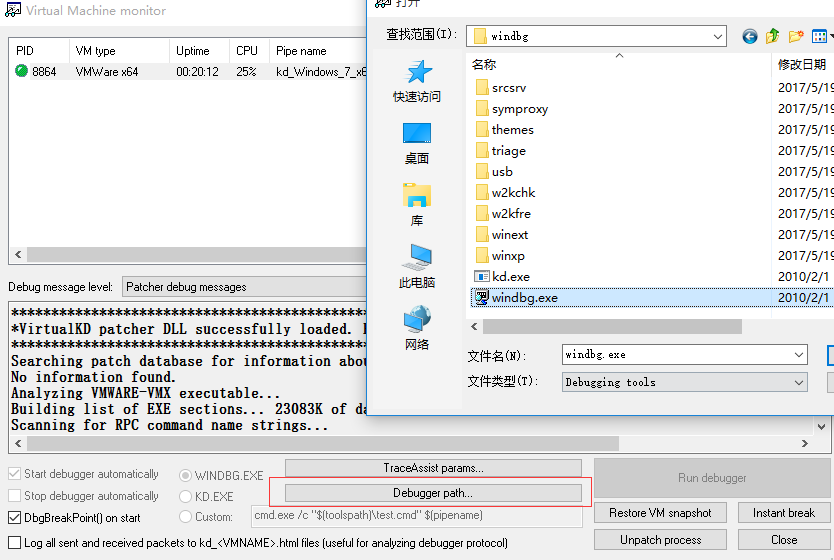Click the 00:20:12 uptime cell

[197, 72]
